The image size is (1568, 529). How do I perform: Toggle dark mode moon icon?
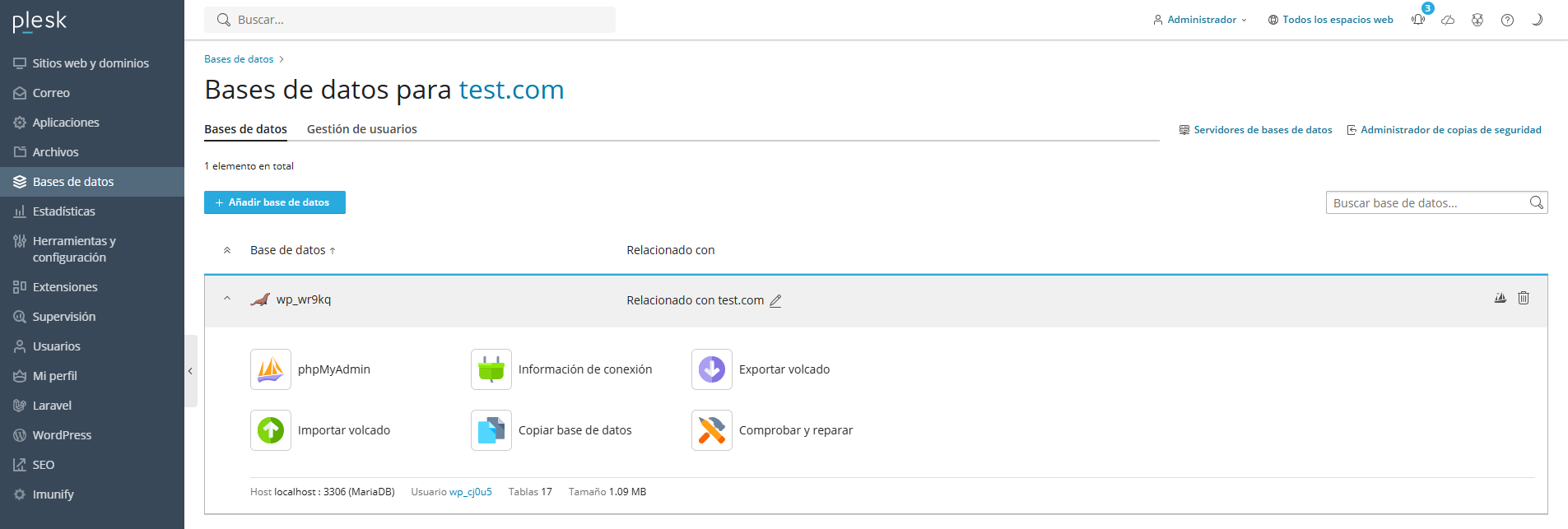[x=1536, y=20]
